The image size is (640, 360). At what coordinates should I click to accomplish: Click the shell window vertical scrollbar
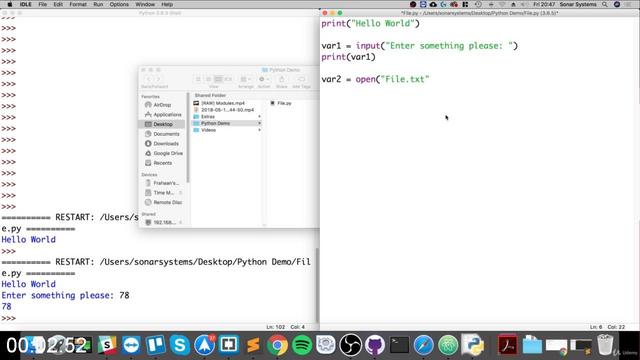(317, 286)
